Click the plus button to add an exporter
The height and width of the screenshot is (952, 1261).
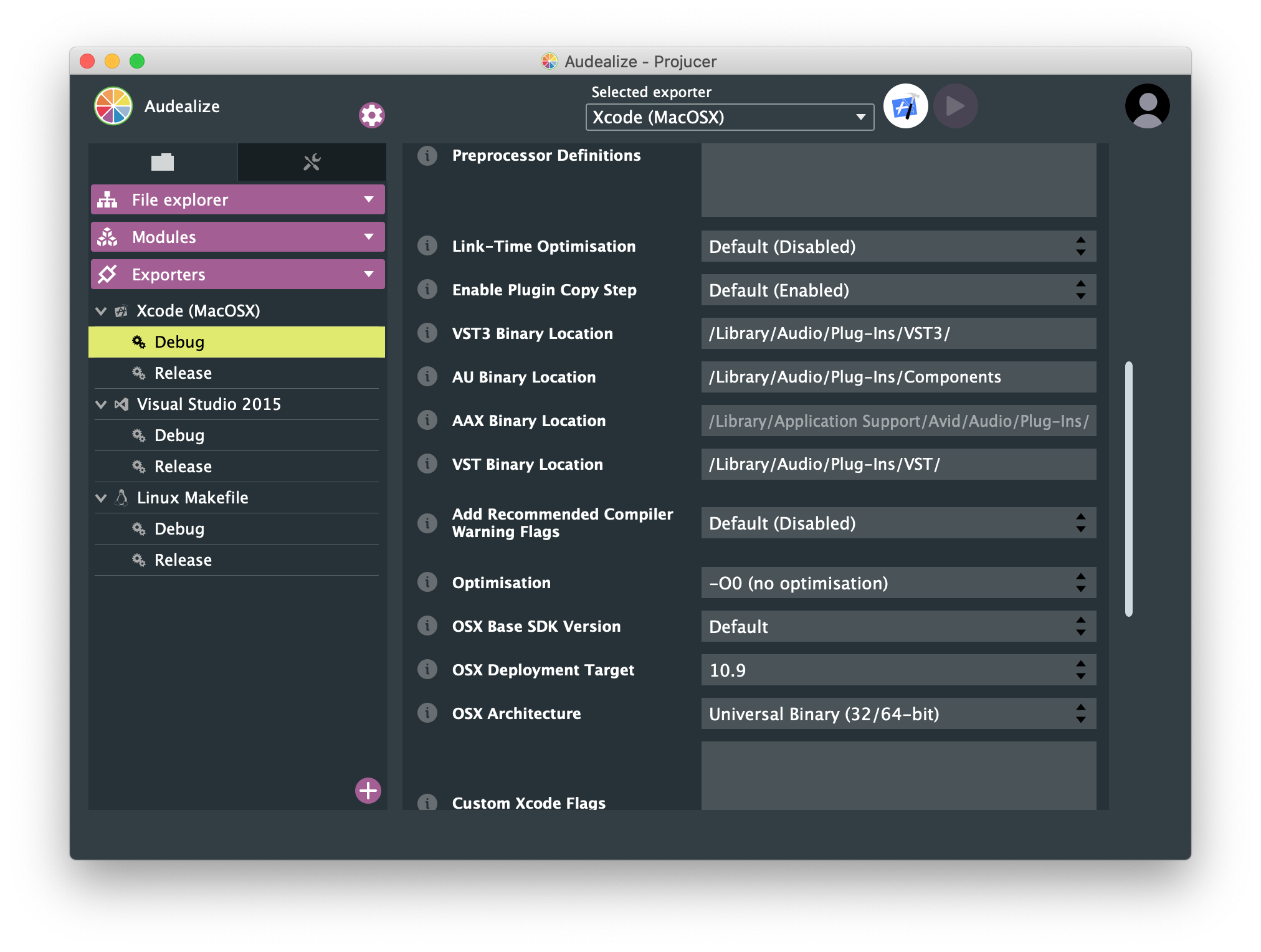pyautogui.click(x=368, y=791)
